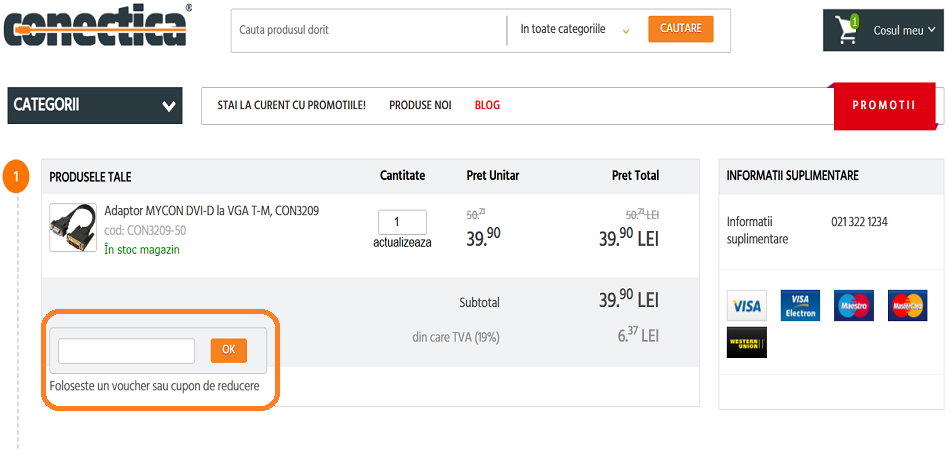Click the 'actualizeaza' quantity link
Viewport: 950px width, 450px height.
coord(402,242)
